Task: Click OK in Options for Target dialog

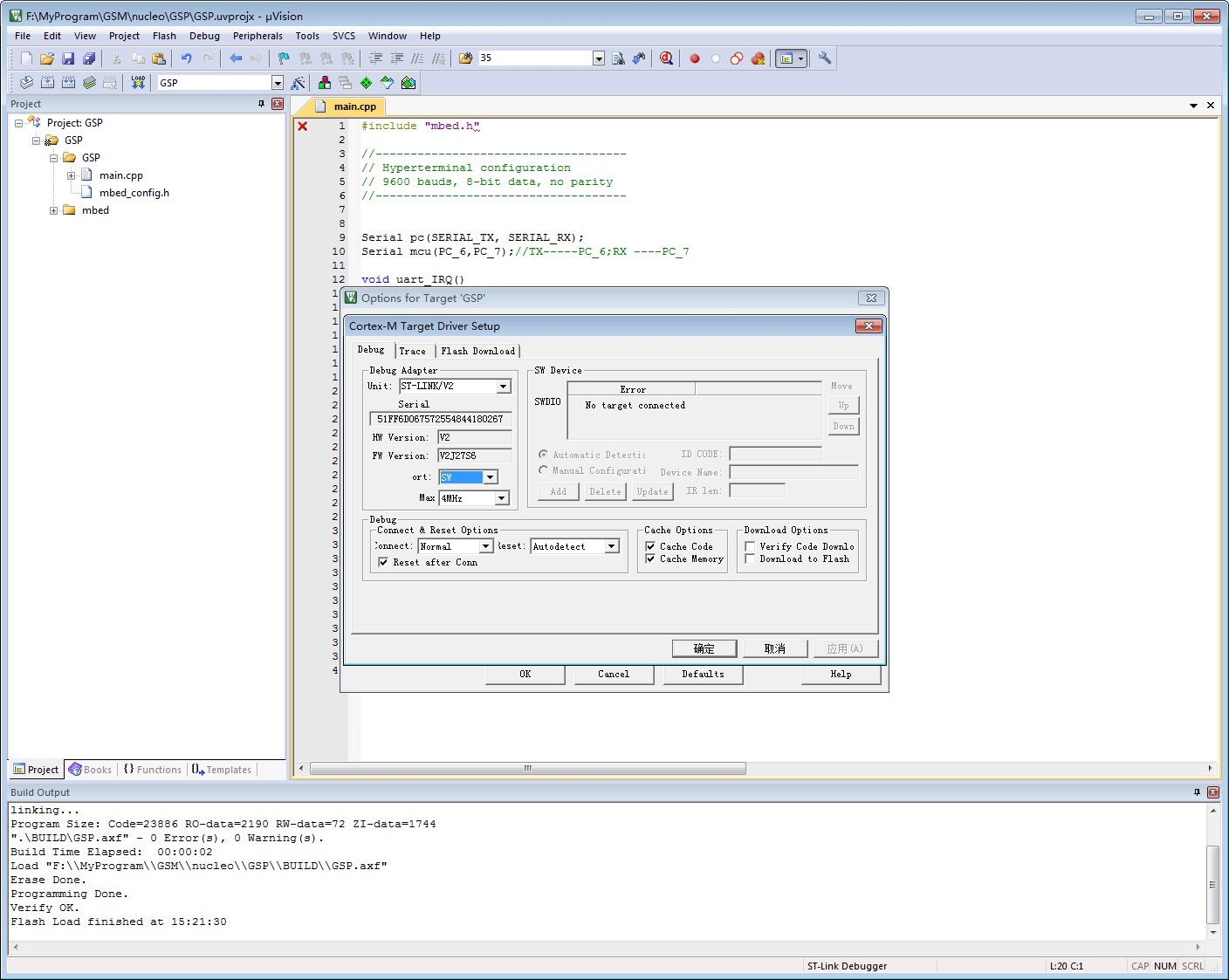Action: 525,674
